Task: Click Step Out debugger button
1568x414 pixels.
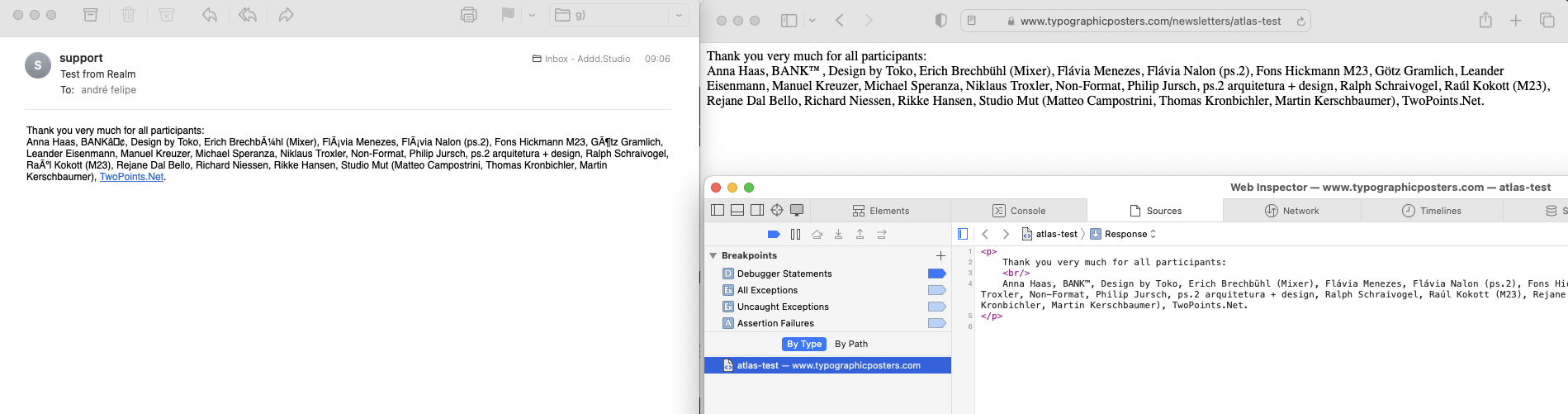Action: pyautogui.click(x=860, y=235)
